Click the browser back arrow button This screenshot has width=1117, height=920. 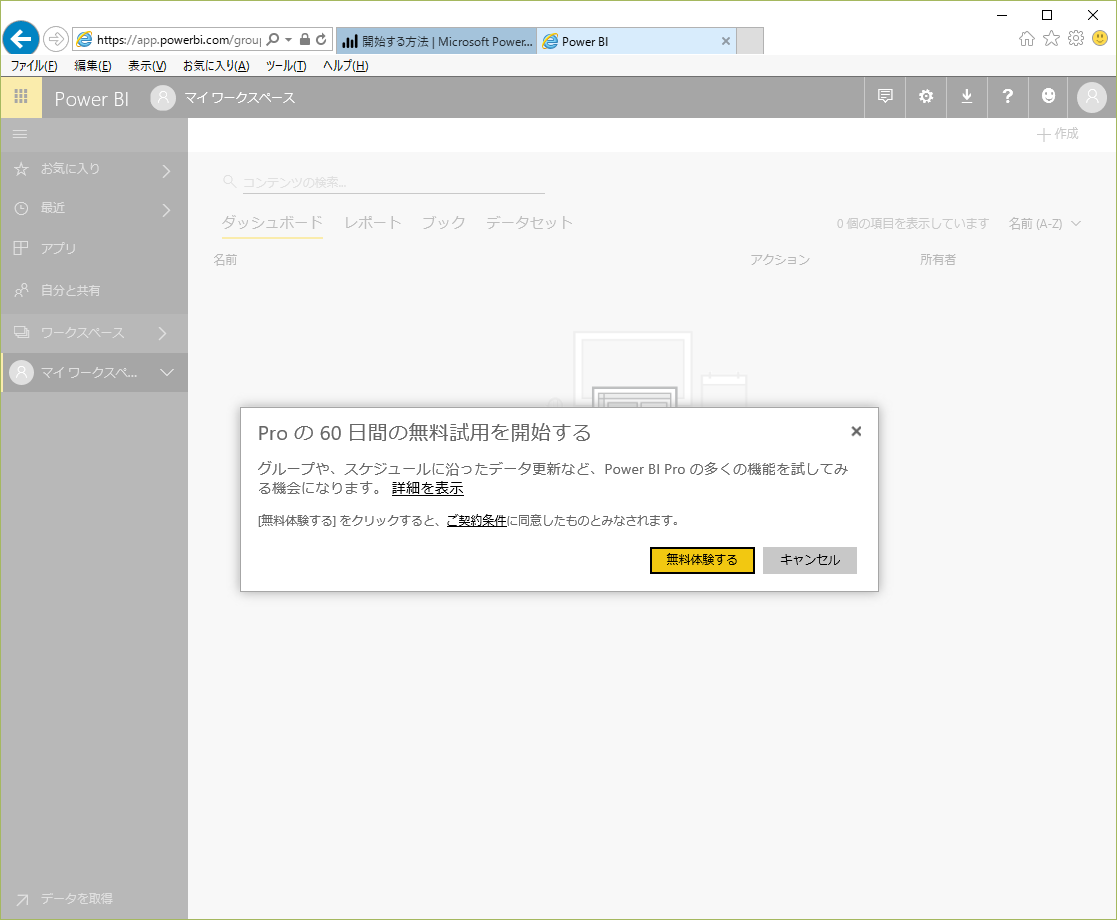(x=21, y=38)
